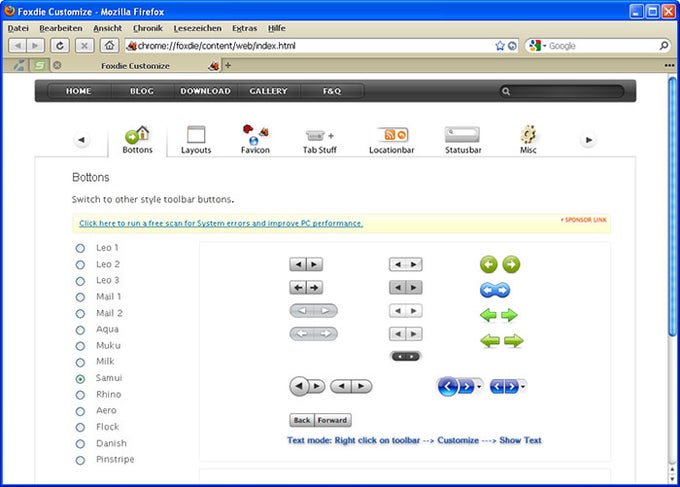Image resolution: width=680 pixels, height=487 pixels.
Task: Open the Favicon category icon
Action: 255,140
